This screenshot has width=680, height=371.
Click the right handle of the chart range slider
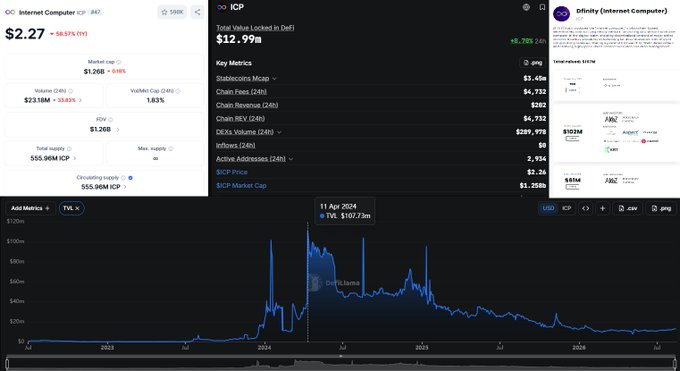click(675, 363)
